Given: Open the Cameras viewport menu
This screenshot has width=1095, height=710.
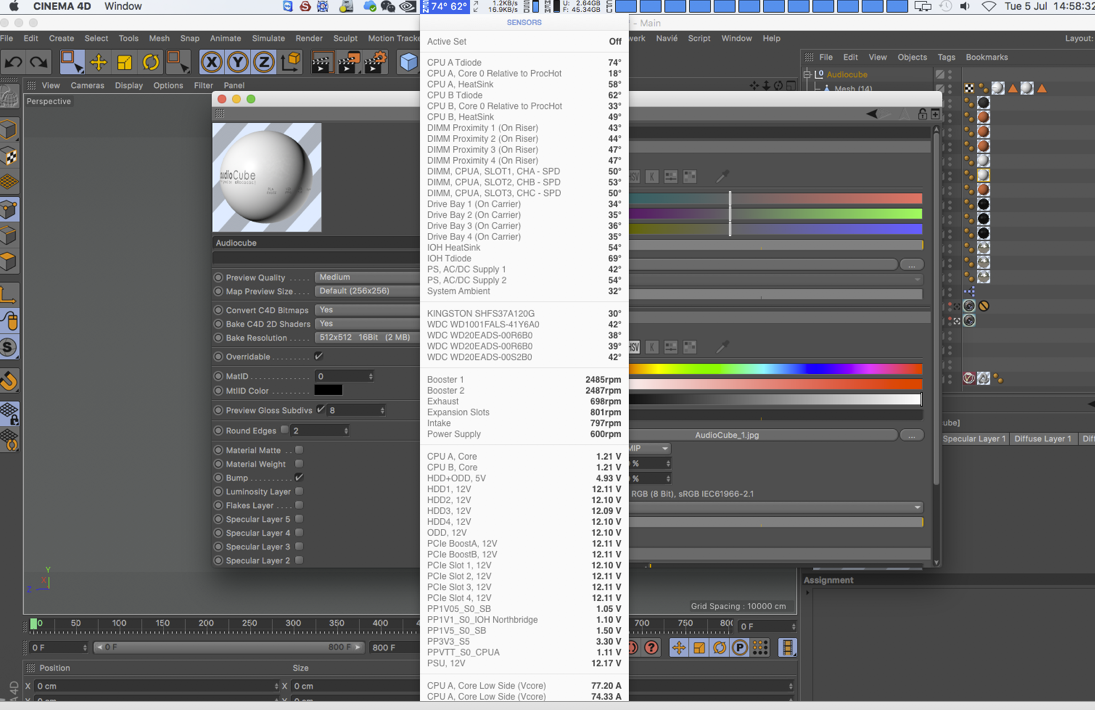Looking at the screenshot, I should [x=87, y=85].
